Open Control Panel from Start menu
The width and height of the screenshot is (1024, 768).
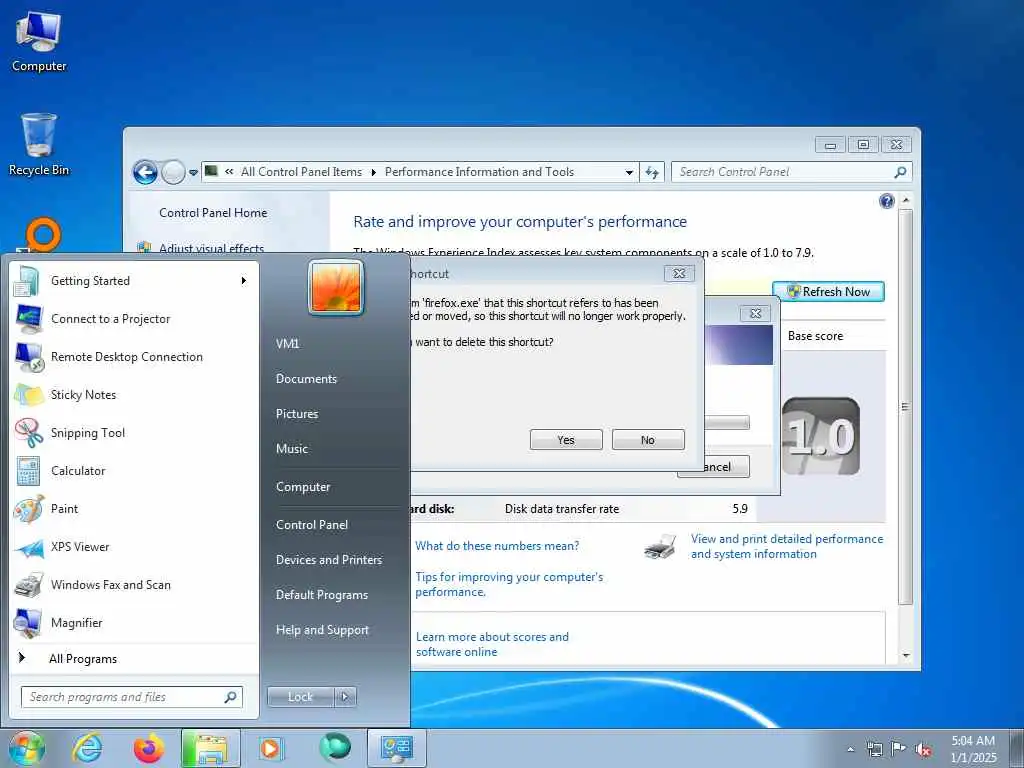pyautogui.click(x=312, y=525)
